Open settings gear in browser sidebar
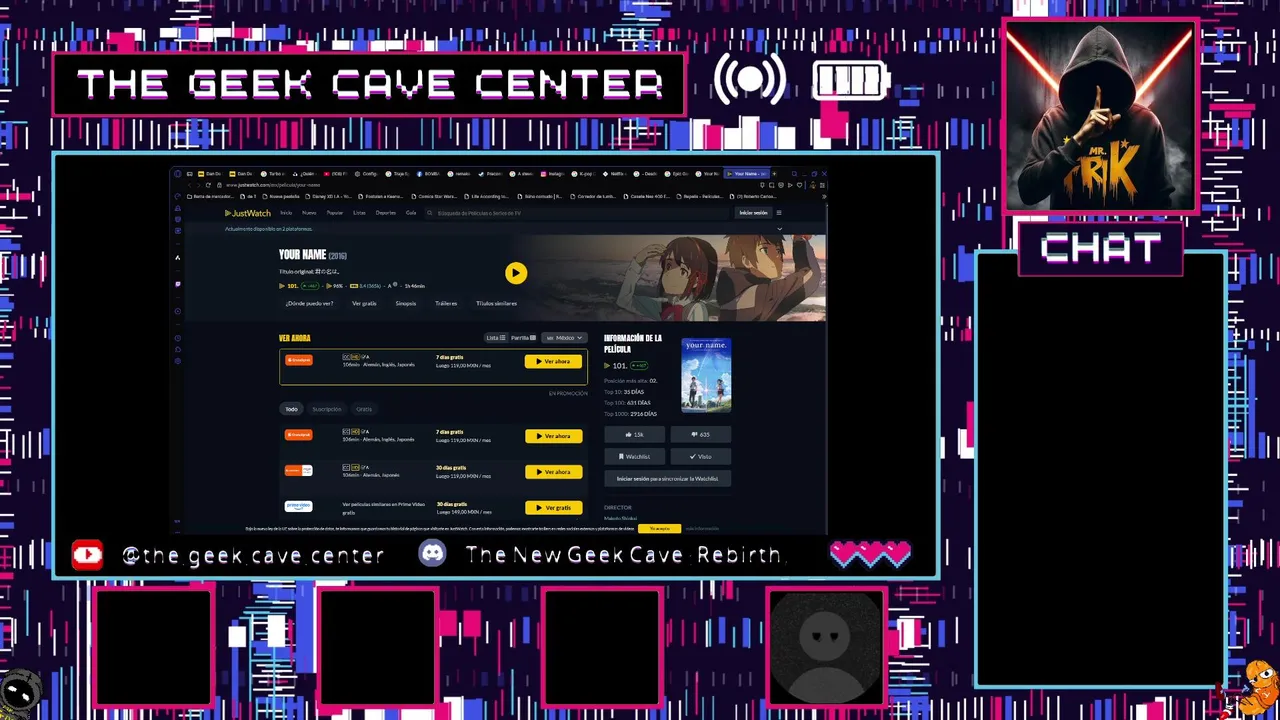This screenshot has height=720, width=1280. point(178,361)
